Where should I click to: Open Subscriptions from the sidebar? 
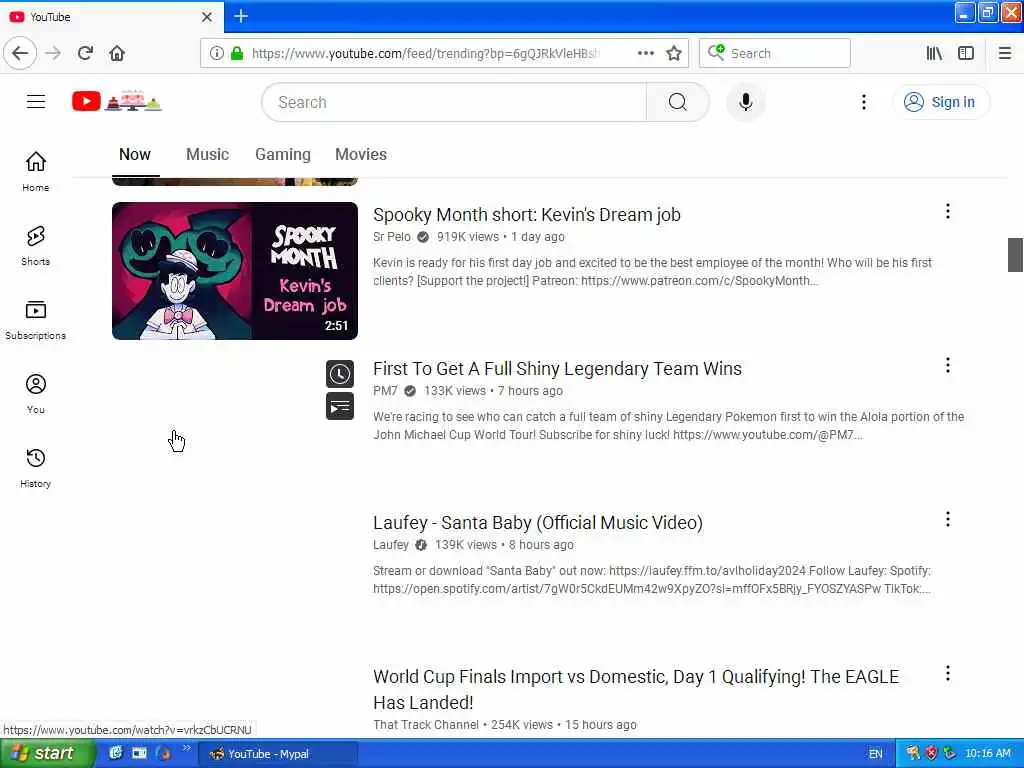[x=36, y=319]
